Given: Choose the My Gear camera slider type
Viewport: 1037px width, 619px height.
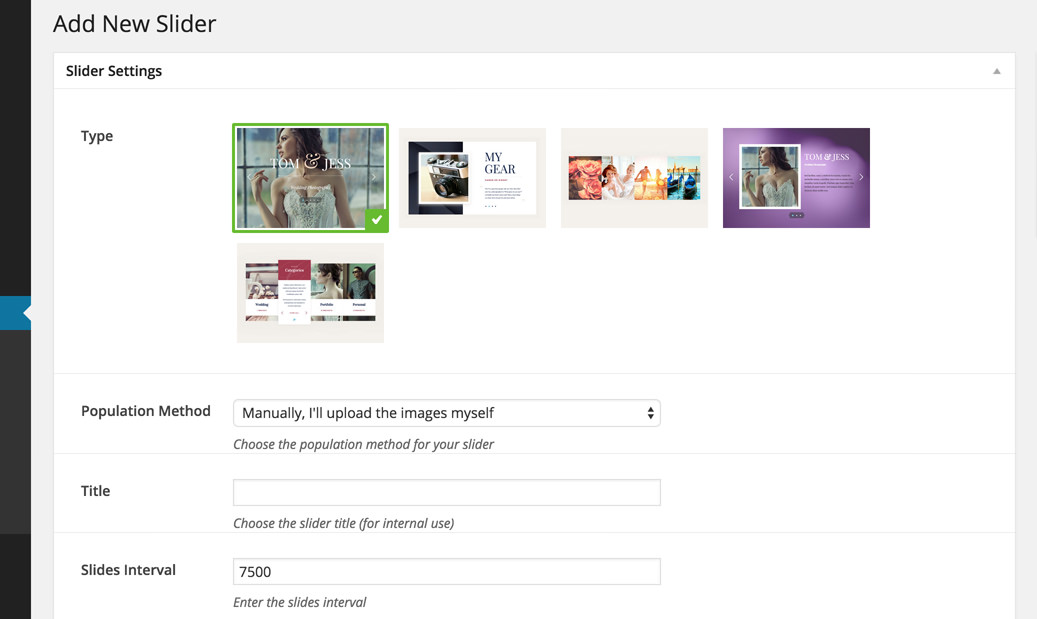Looking at the screenshot, I should coord(472,178).
